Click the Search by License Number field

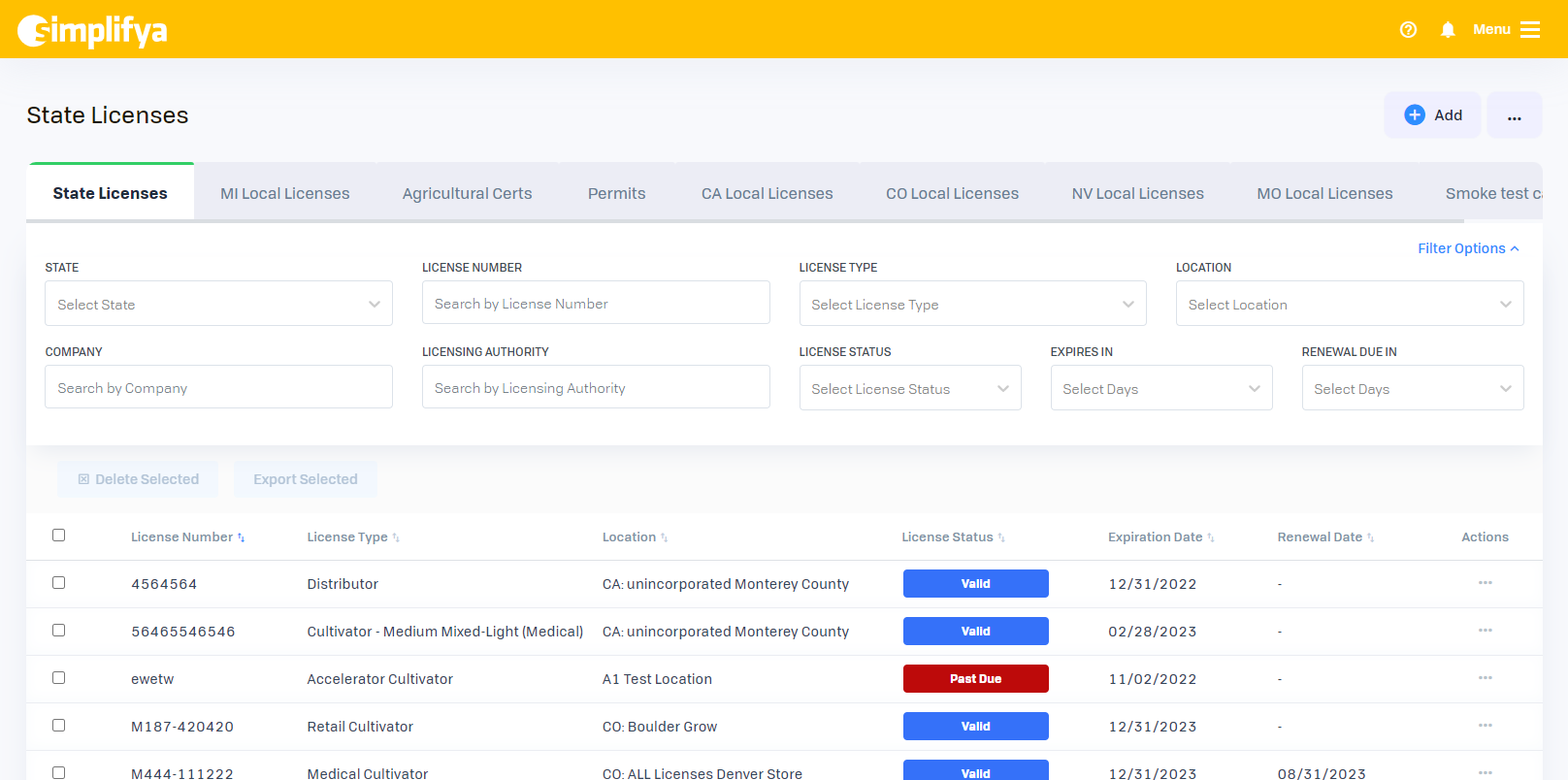click(x=596, y=304)
